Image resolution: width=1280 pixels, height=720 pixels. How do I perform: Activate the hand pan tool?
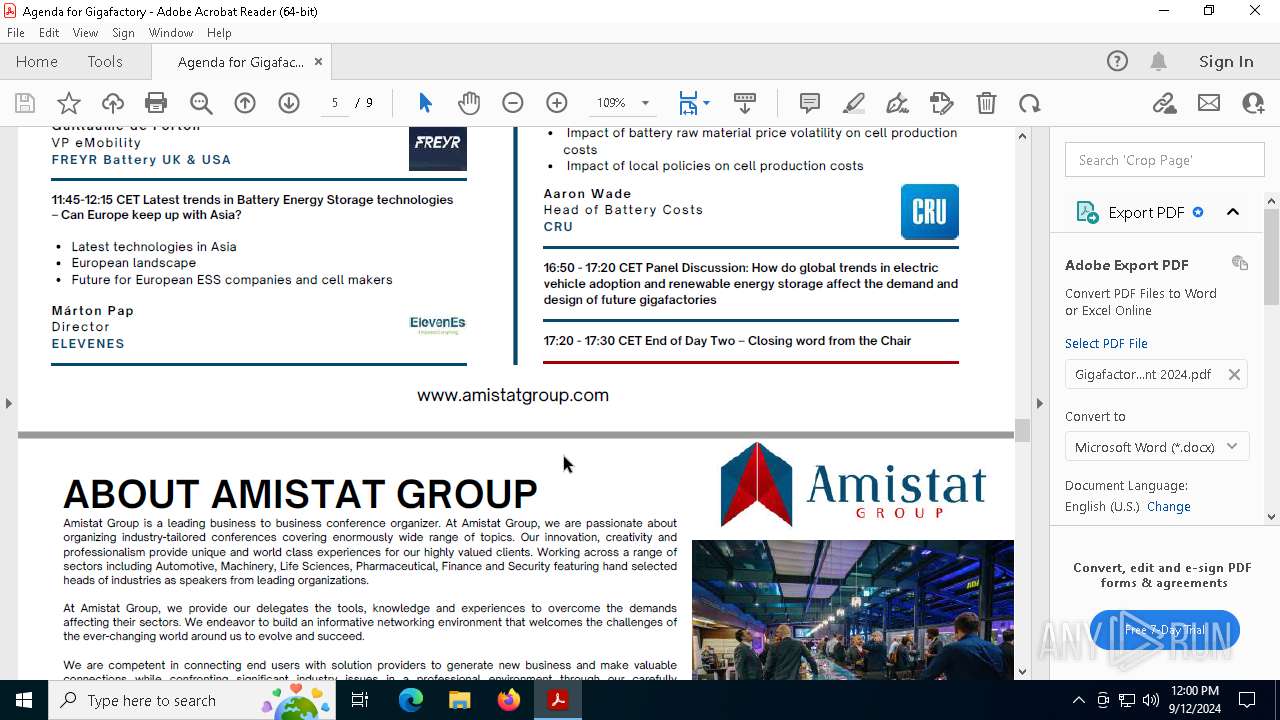[469, 103]
